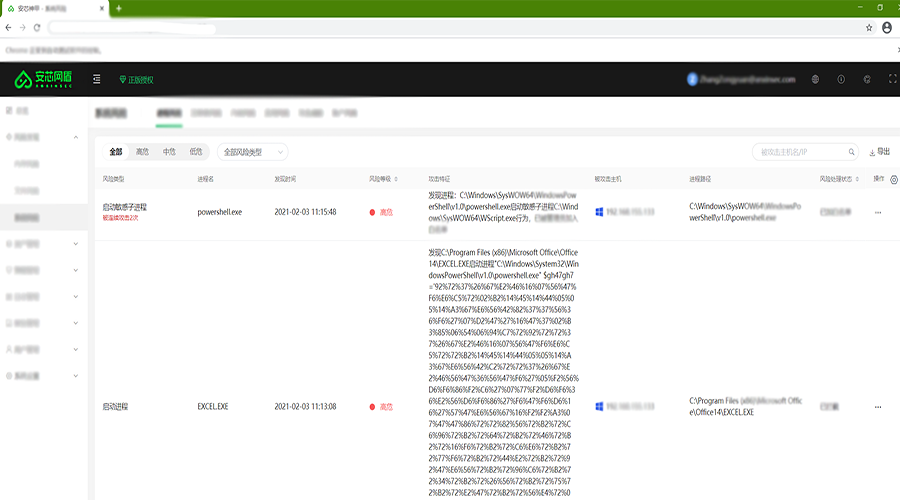The image size is (900, 500).
Task: Click the 进程路径 column header
Action: point(700,179)
